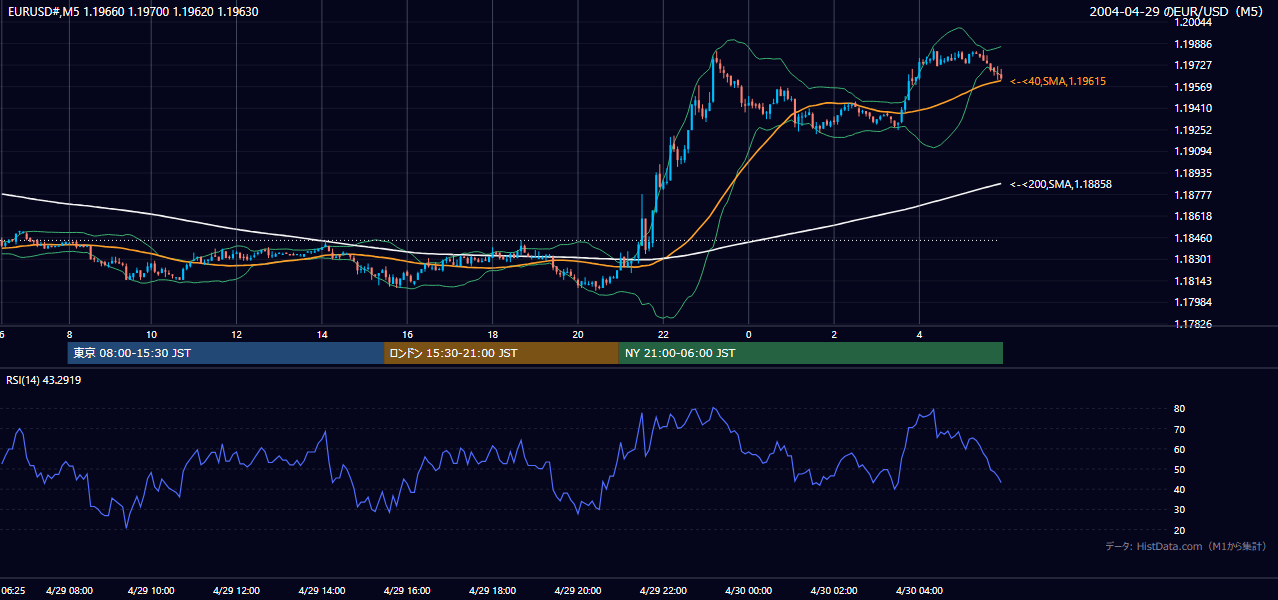The height and width of the screenshot is (600, 1278).
Task: Click the 4/29 18:00 bottom axis label
Action: point(492,590)
